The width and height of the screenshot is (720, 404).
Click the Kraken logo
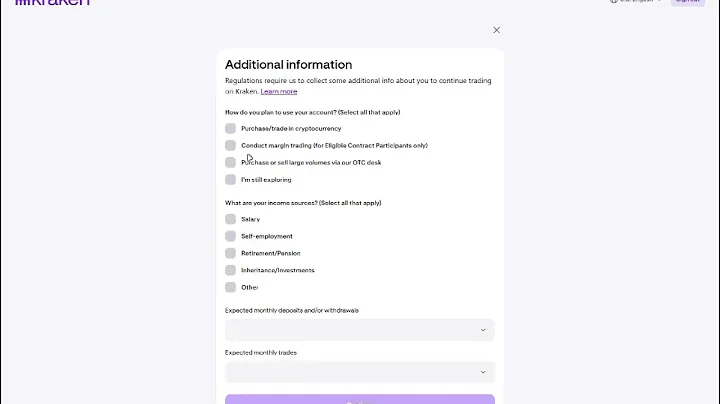pyautogui.click(x=53, y=3)
